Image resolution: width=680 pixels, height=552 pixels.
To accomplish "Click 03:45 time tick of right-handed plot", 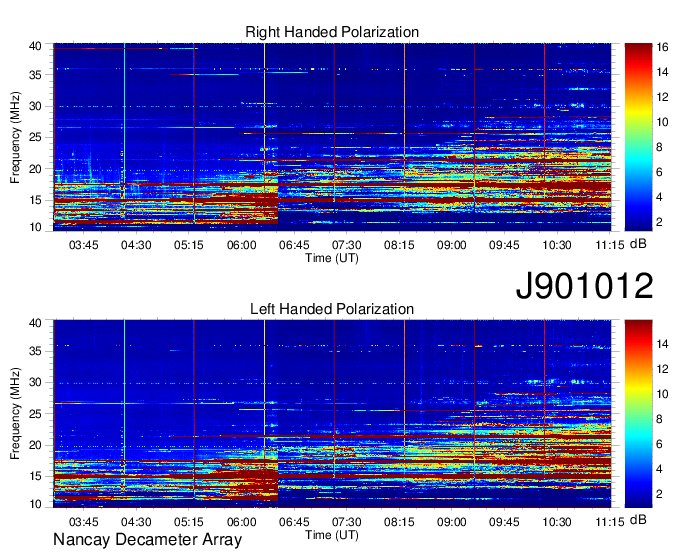I will 84,245.
